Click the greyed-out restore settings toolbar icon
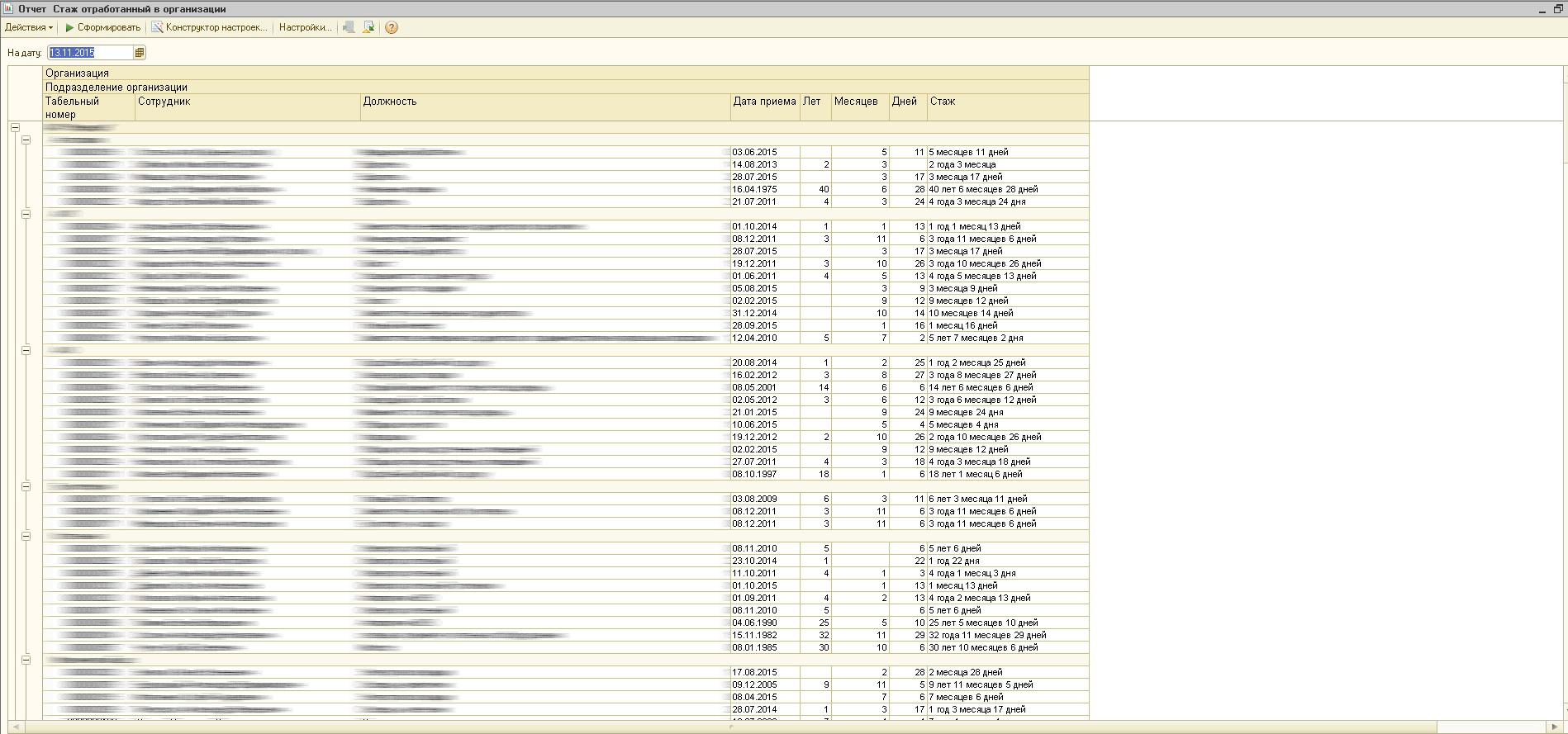This screenshot has width=1568, height=734. (349, 27)
